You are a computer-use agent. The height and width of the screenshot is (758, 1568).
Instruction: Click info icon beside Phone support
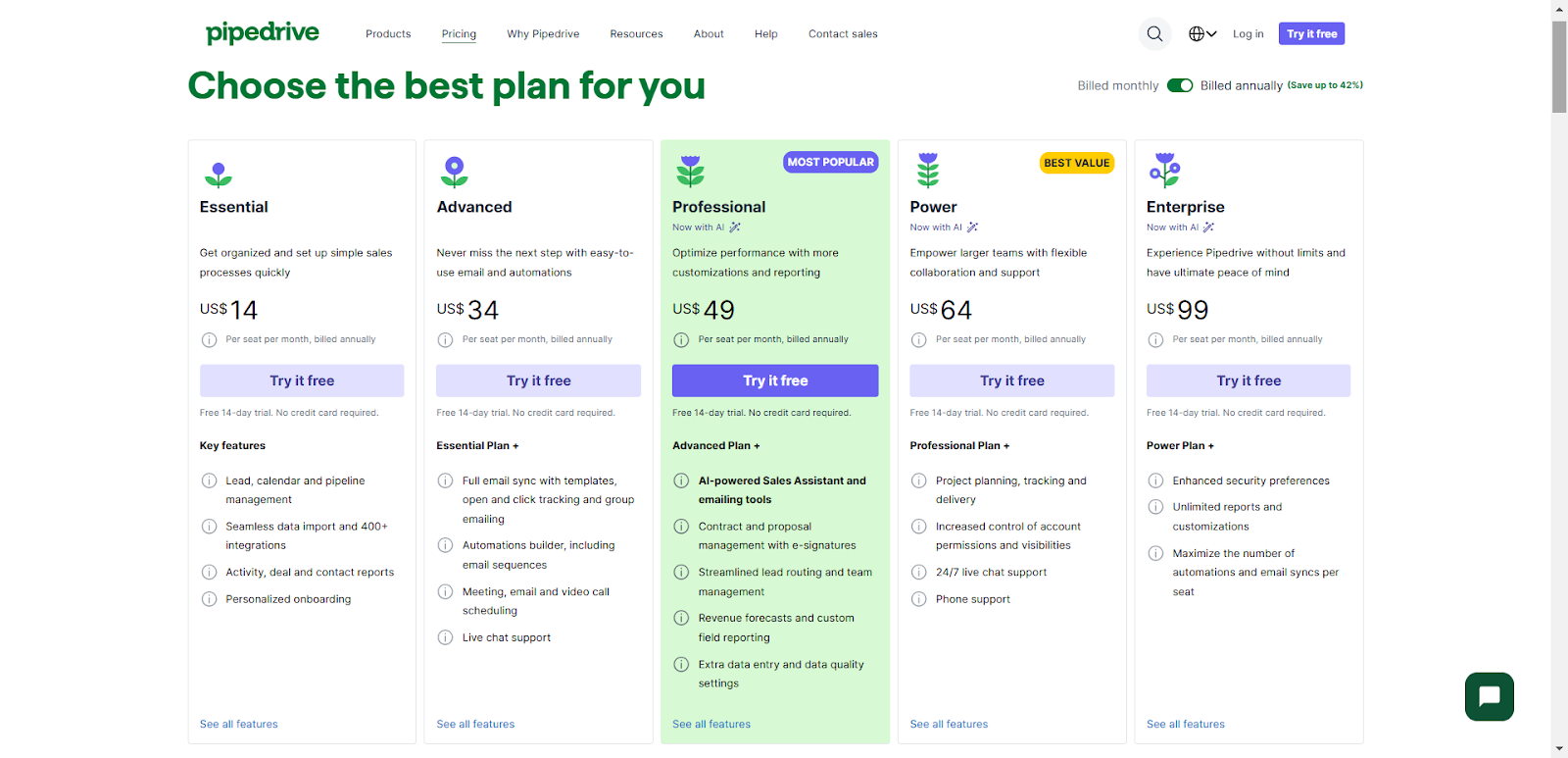(x=918, y=599)
